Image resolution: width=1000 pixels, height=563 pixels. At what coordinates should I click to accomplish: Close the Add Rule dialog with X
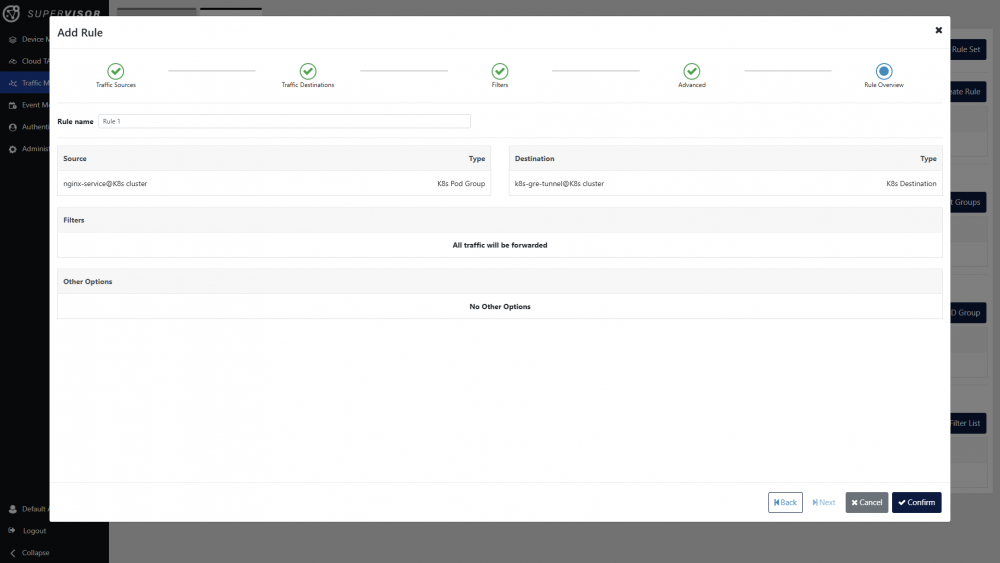[938, 30]
